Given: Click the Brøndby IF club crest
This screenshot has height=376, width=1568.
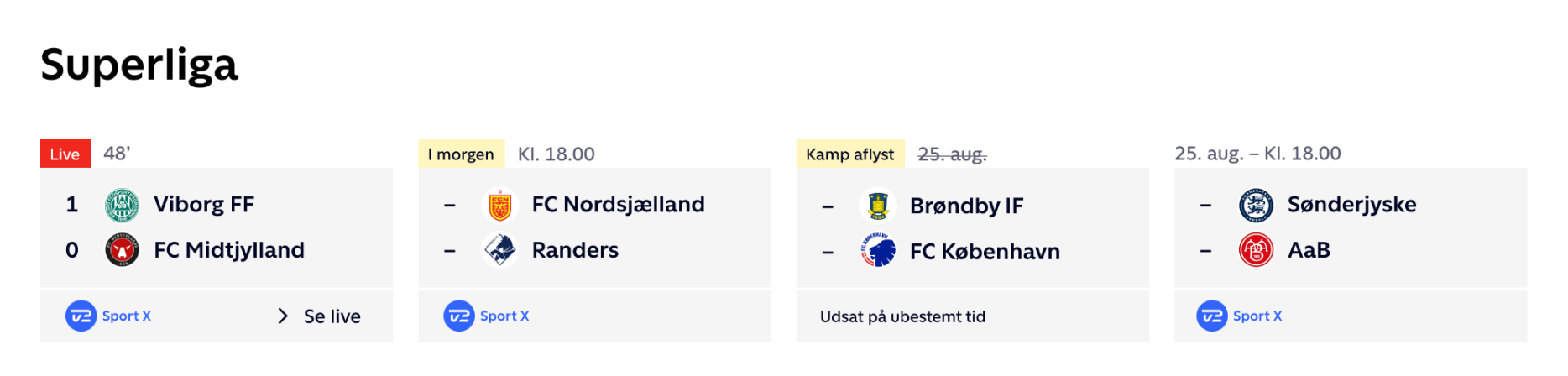Looking at the screenshot, I should point(878,205).
